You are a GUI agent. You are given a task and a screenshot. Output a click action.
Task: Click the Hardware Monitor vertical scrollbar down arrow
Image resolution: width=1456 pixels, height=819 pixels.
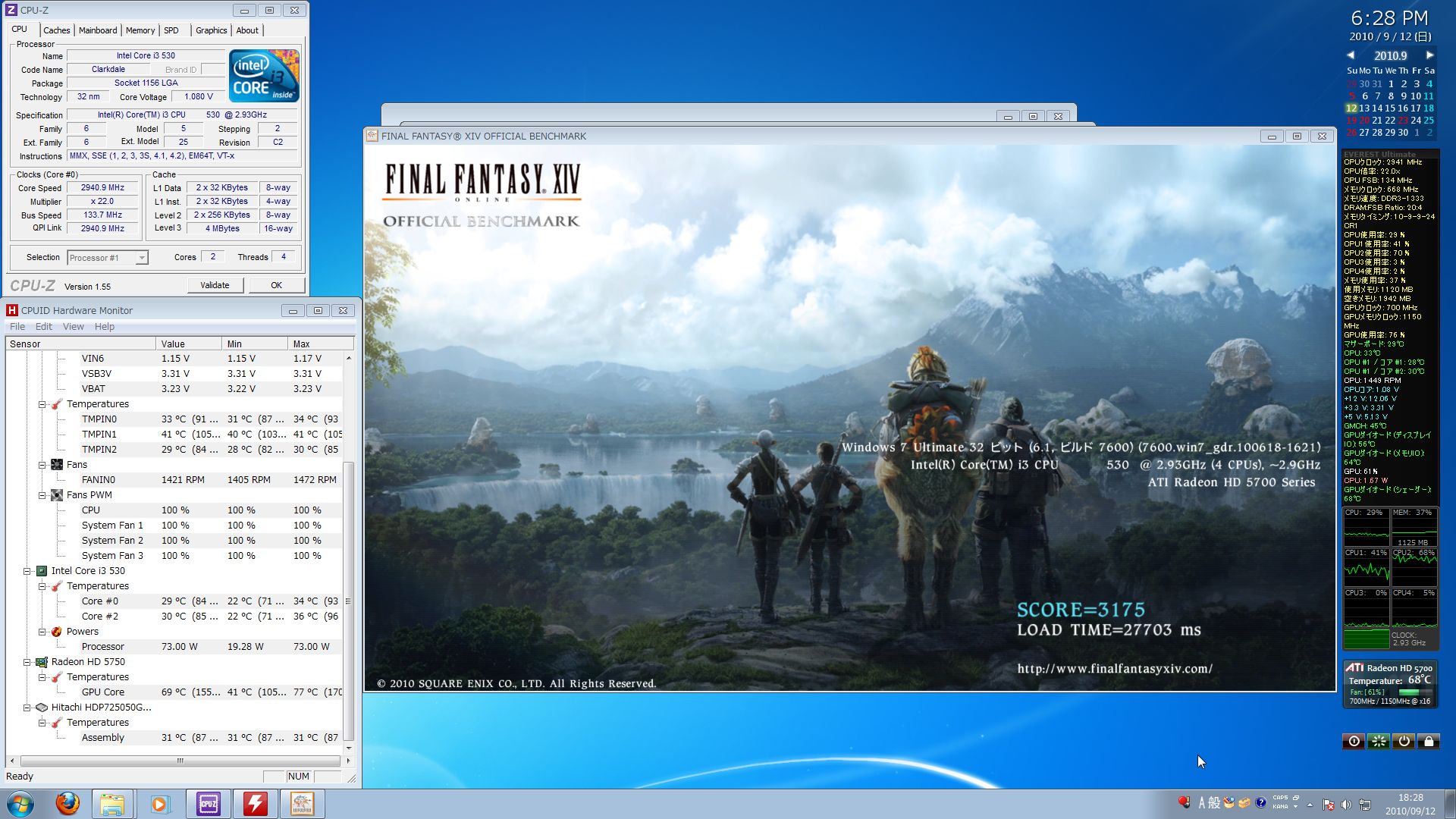tap(348, 748)
